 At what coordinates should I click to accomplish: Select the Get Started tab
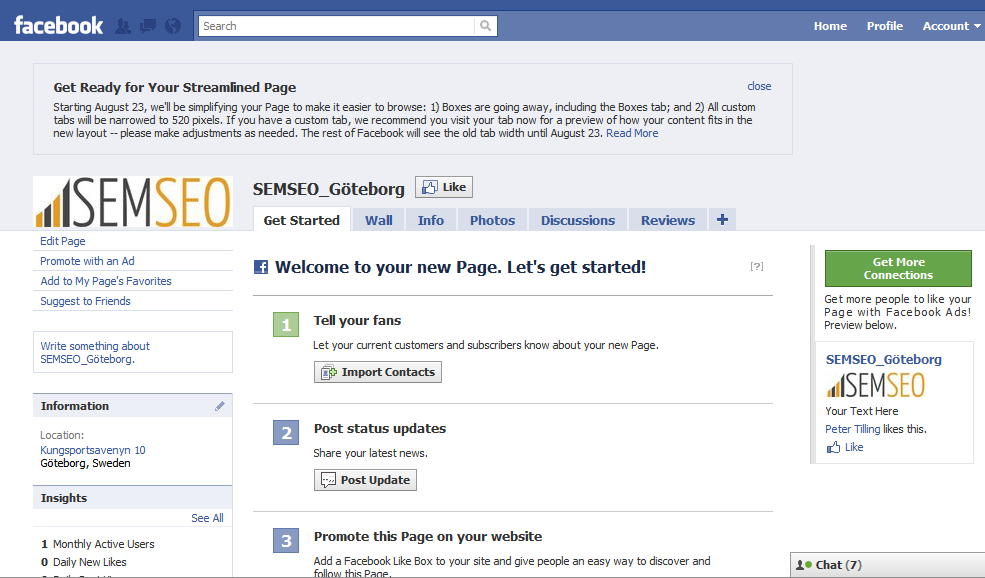point(302,220)
